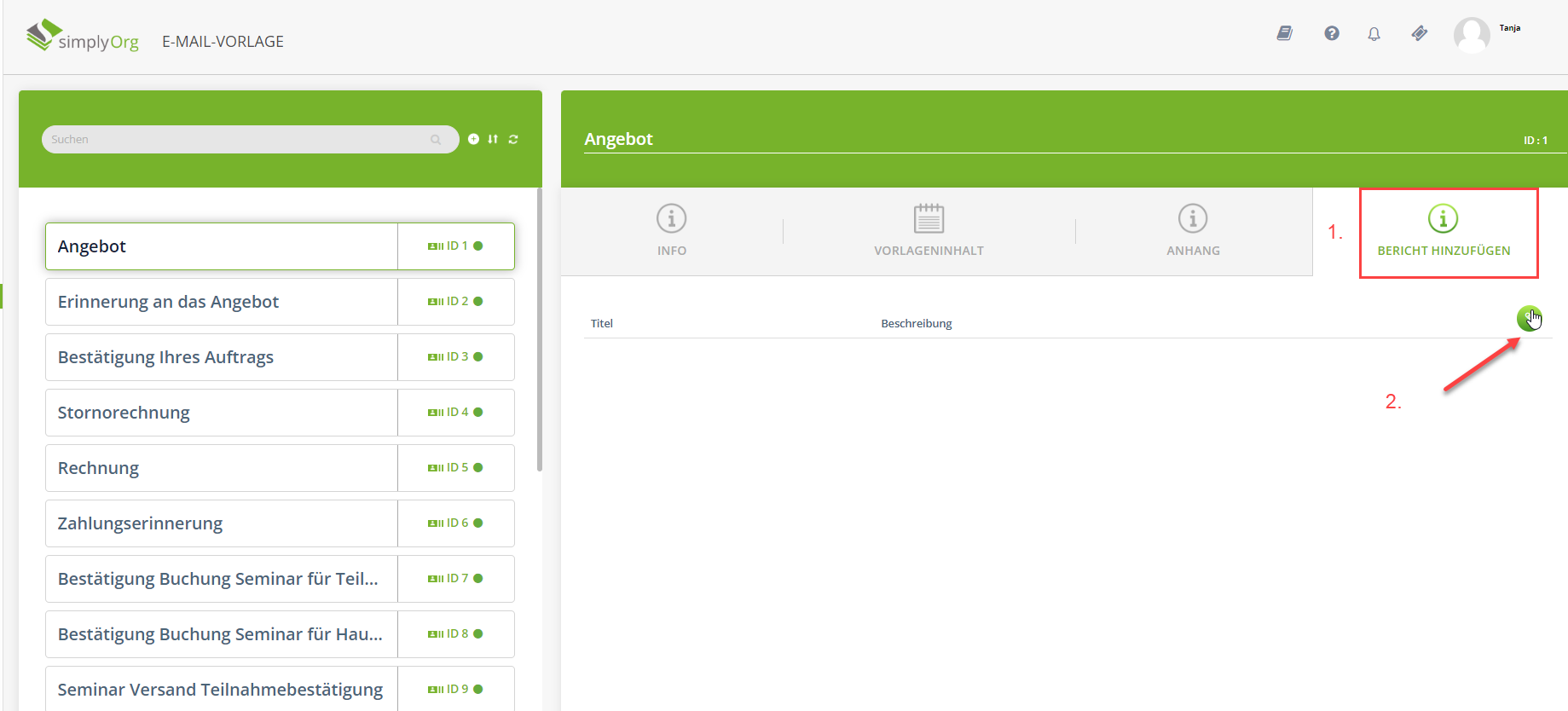Click the green add report button
Viewport: 1568px width, 711px height.
click(1528, 319)
